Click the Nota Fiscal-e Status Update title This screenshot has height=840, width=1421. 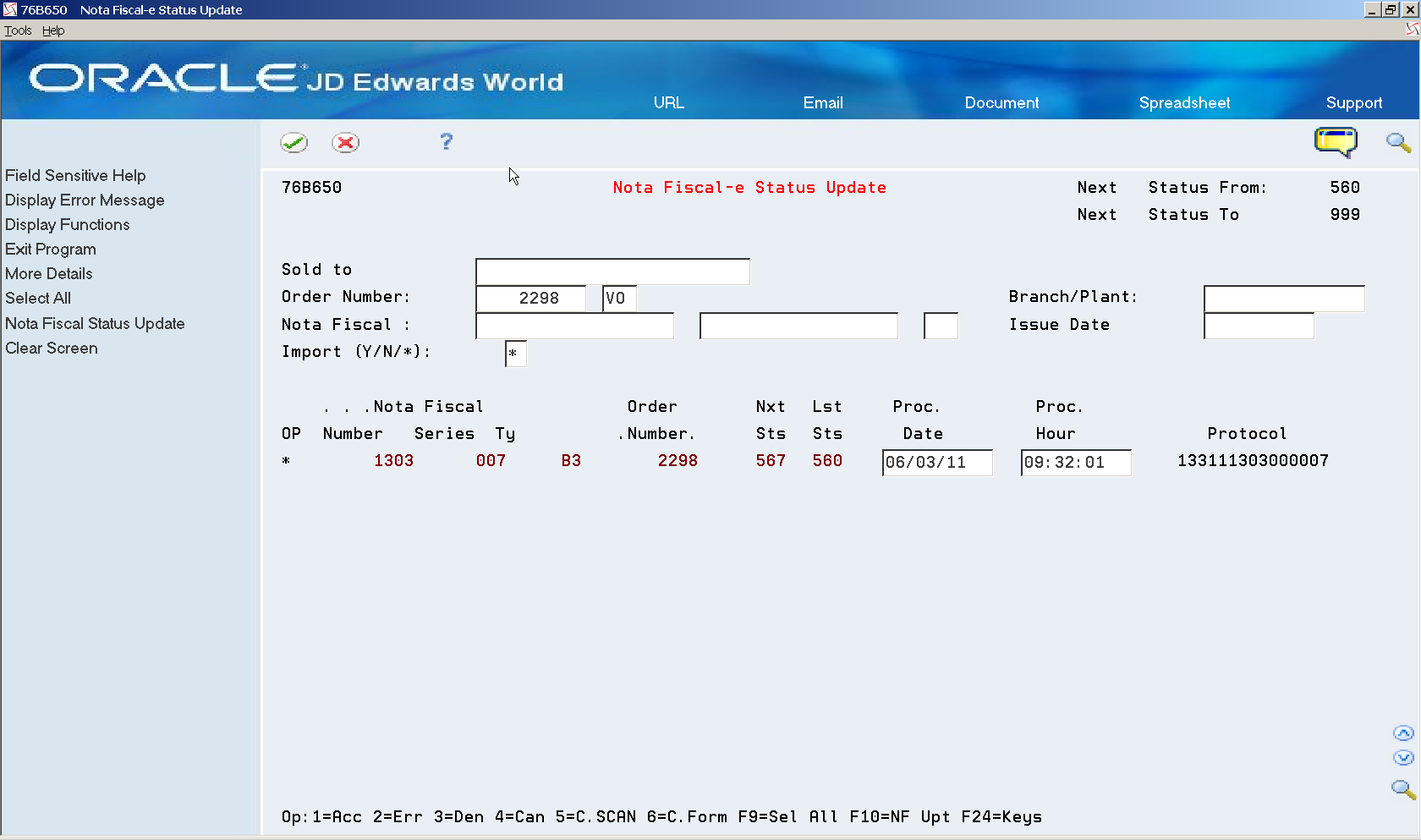click(x=749, y=188)
